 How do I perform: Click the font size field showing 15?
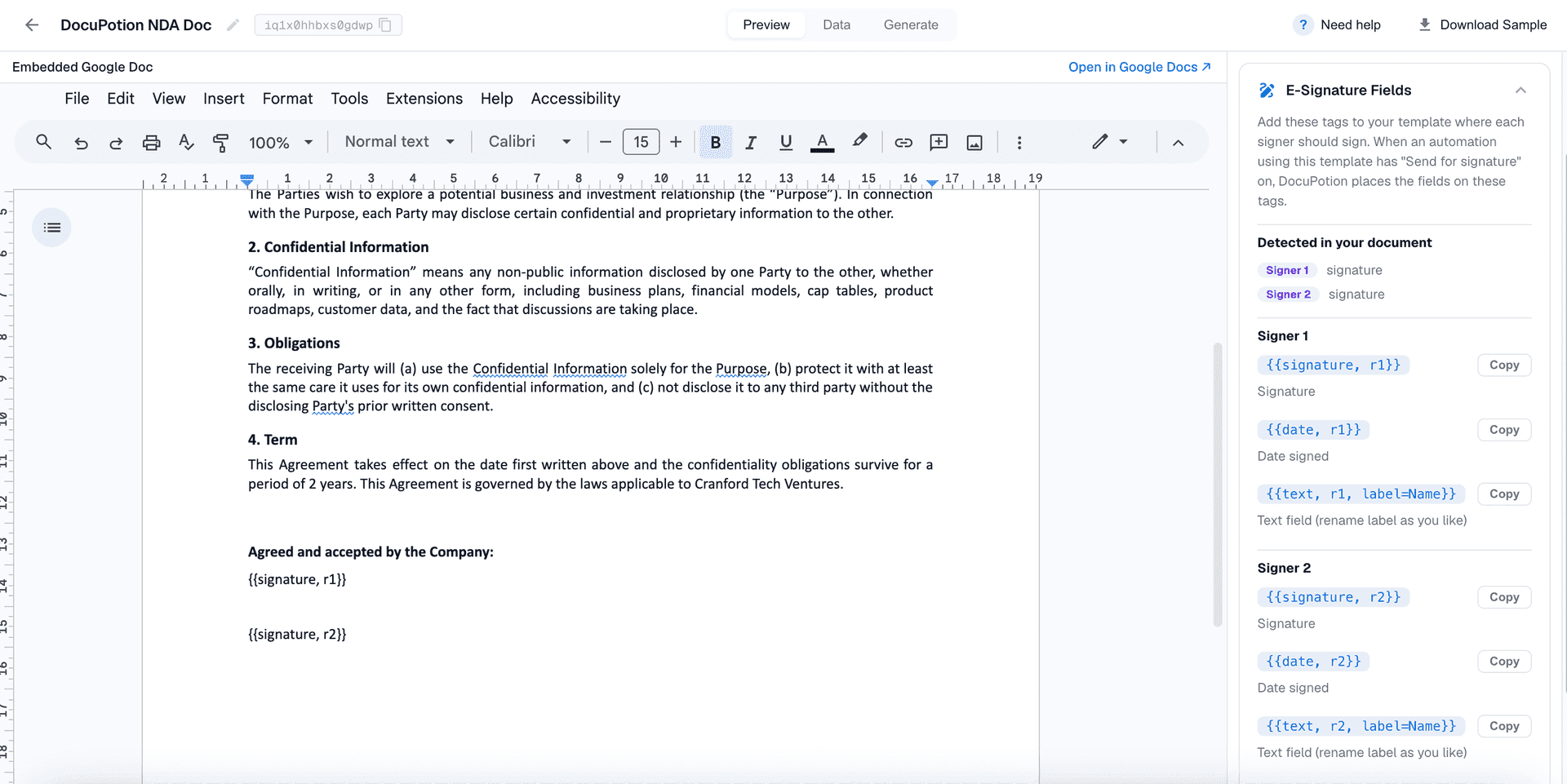641,142
